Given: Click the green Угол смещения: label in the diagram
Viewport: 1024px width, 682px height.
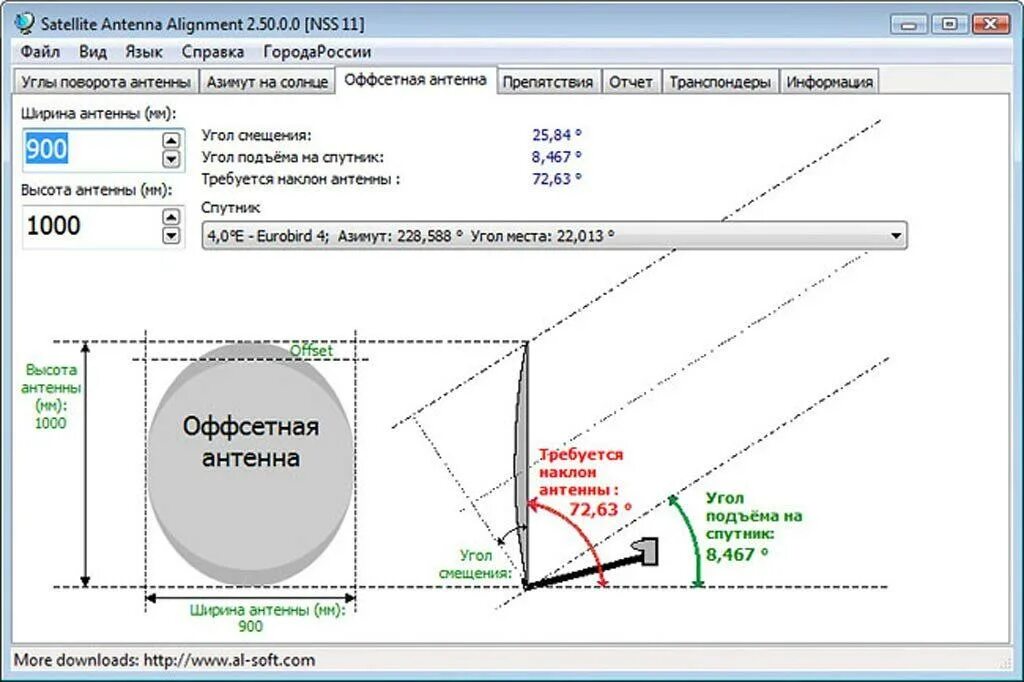Looking at the screenshot, I should point(475,564).
